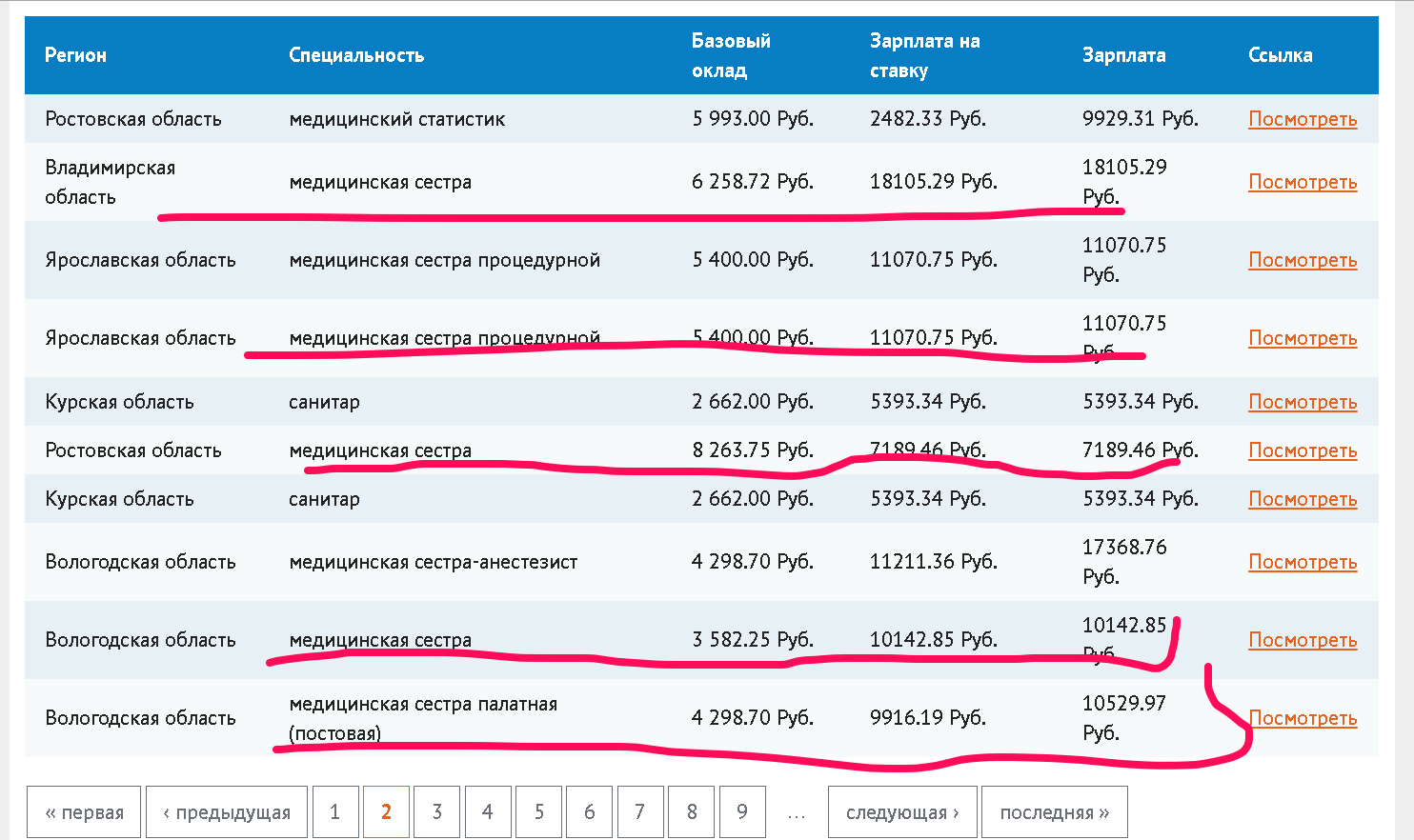Go back with «предыдущая» button
Image resolution: width=1414 pixels, height=840 pixels.
coord(227,812)
